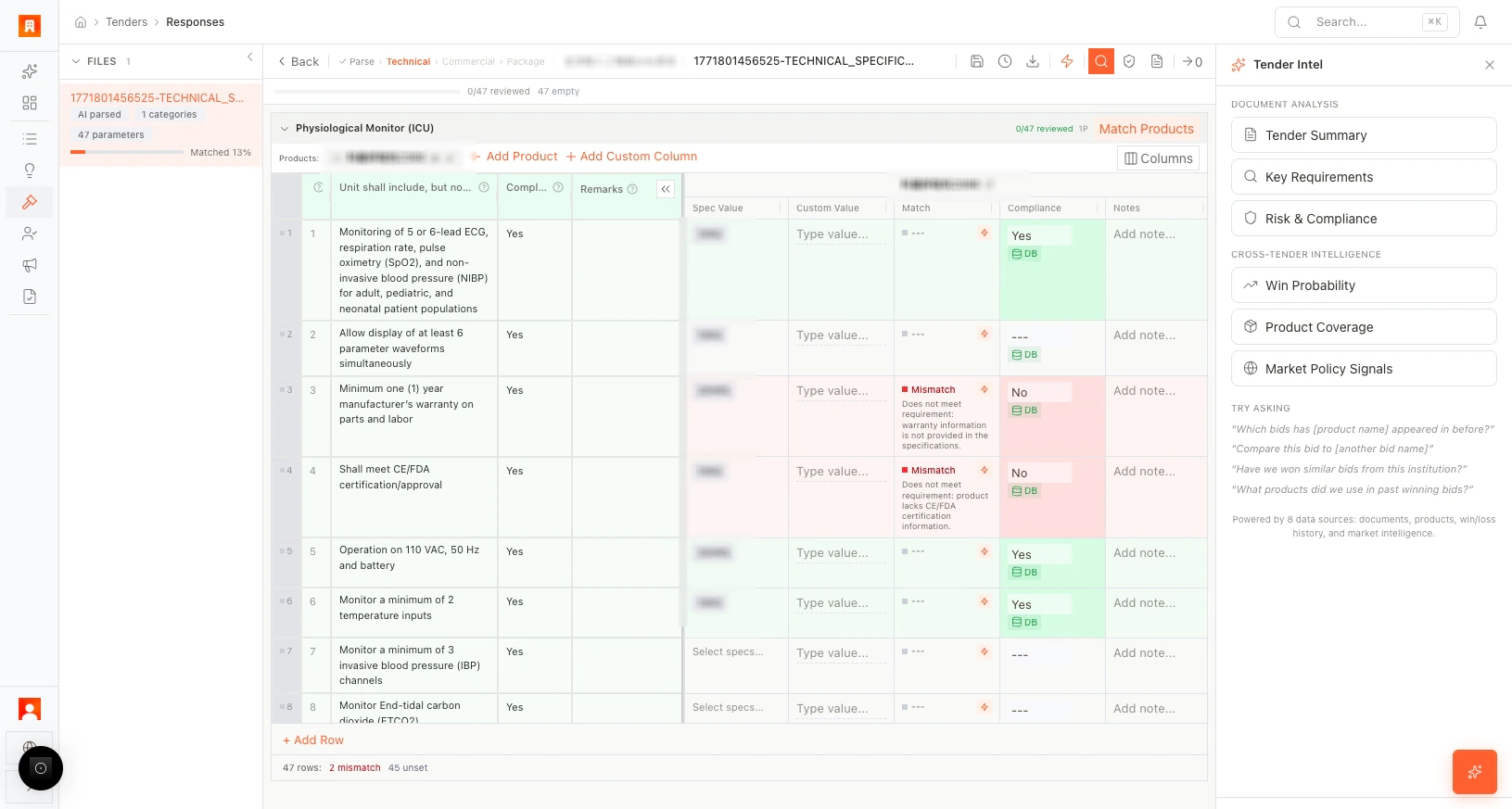Open Compliance dropdown for temperature inputs row
This screenshot has height=809, width=1512.
click(x=1040, y=605)
